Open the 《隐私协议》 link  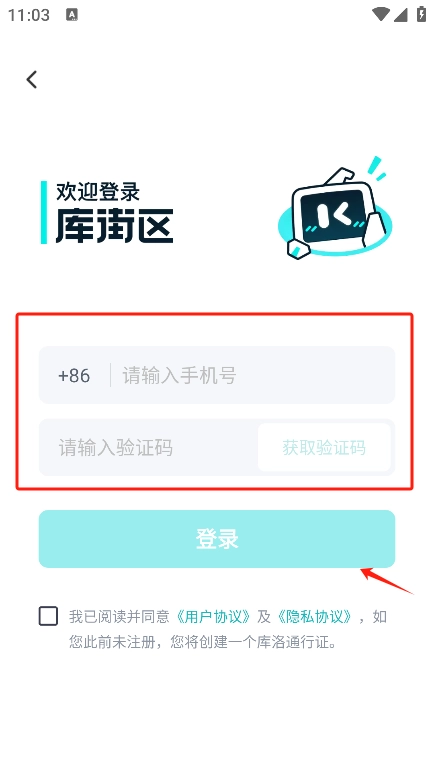(x=315, y=616)
